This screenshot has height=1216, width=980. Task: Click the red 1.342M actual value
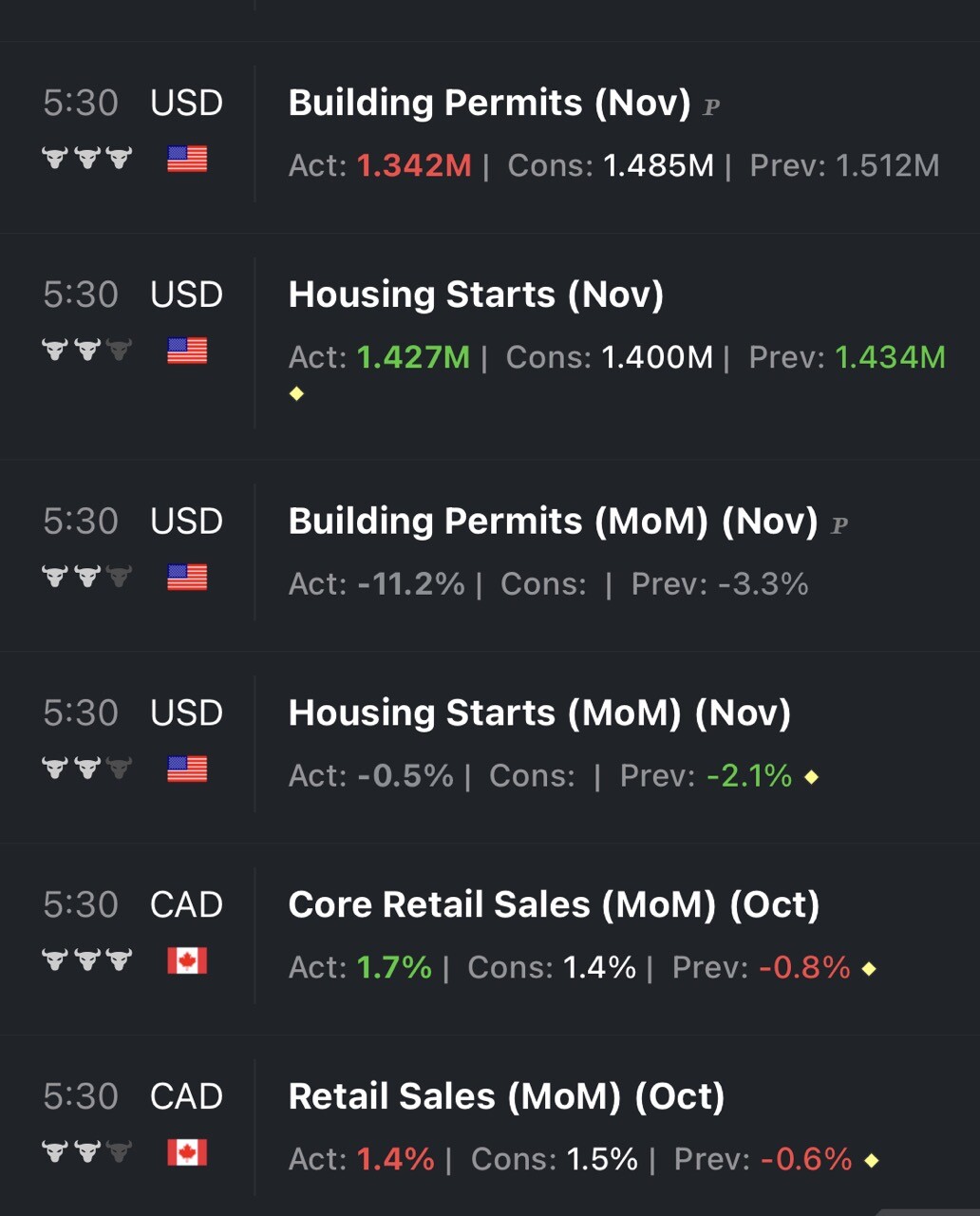[x=414, y=166]
